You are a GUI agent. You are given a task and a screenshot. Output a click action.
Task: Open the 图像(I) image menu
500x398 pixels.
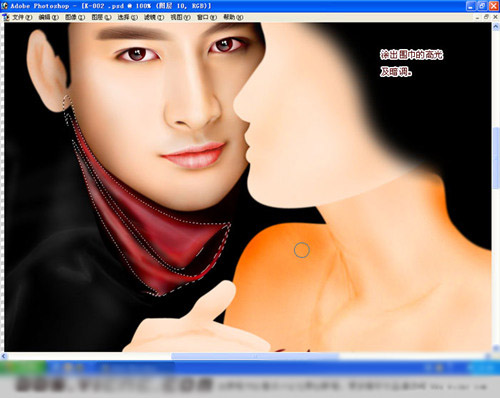pyautogui.click(x=75, y=17)
